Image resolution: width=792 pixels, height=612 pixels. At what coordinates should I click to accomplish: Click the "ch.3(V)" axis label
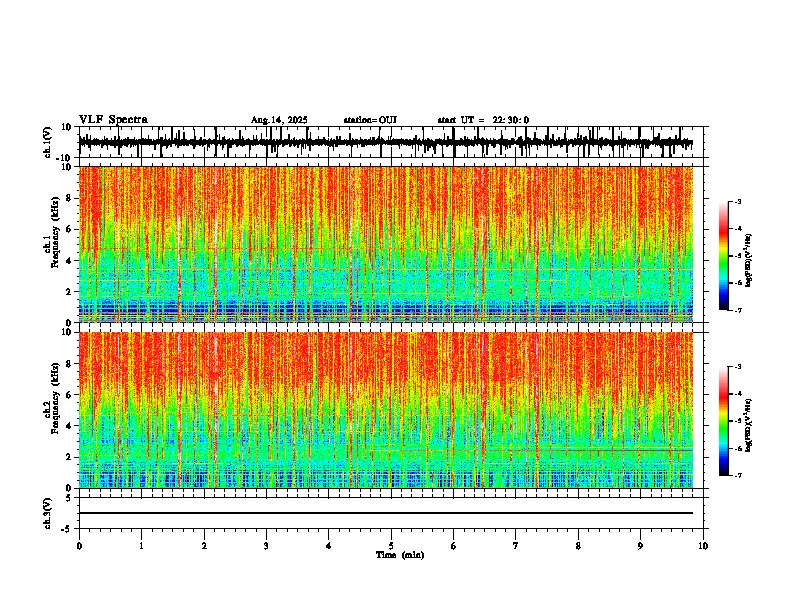pos(48,513)
